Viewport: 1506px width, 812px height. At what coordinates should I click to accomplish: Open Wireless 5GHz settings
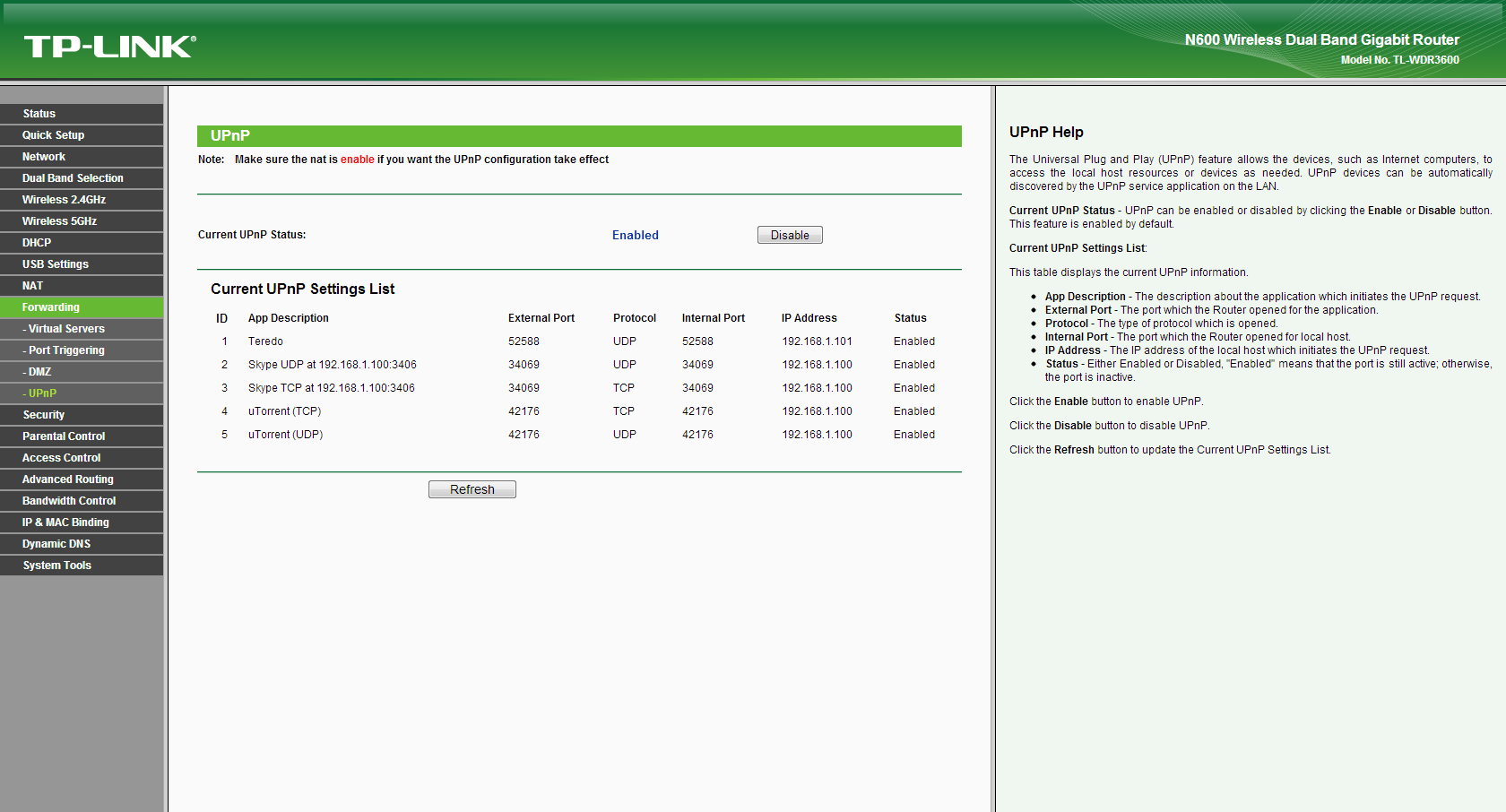point(82,221)
